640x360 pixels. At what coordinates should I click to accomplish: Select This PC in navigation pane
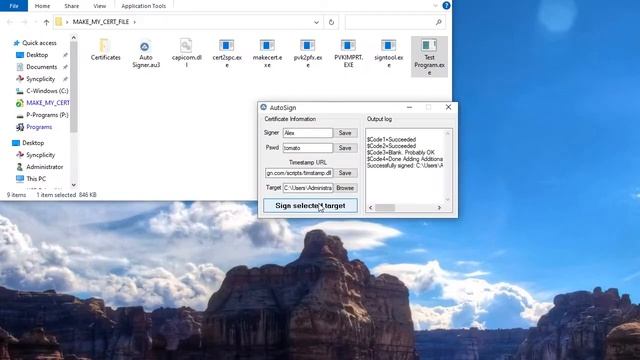coord(36,179)
